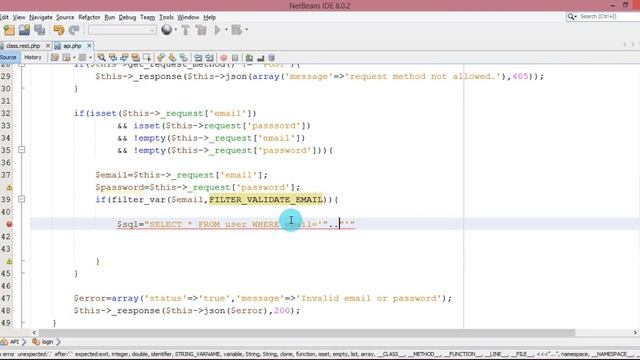Click the Build Project hammer icon
The width and height of the screenshot is (640, 360).
click(186, 30)
